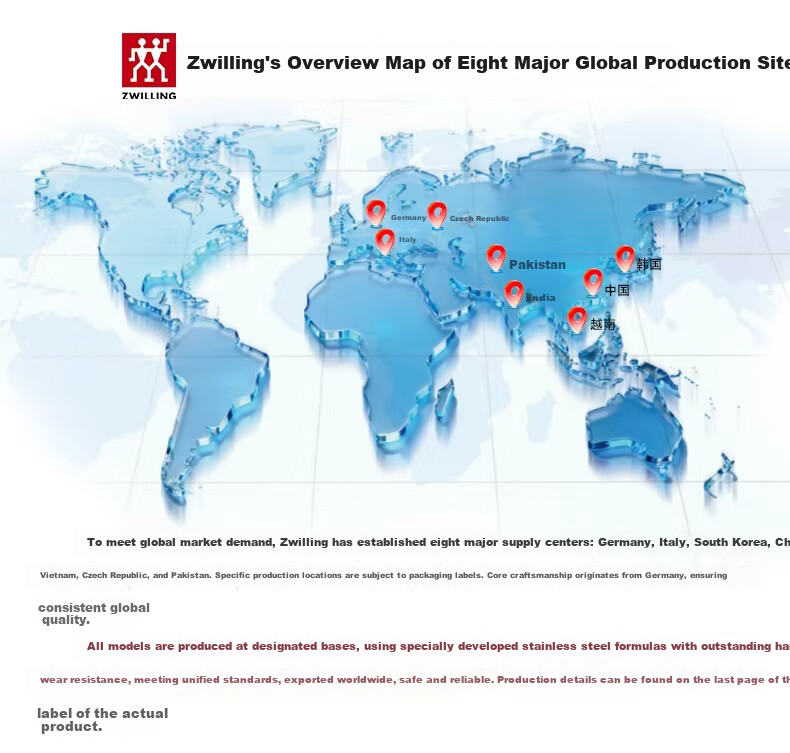The width and height of the screenshot is (790, 753).
Task: Click the map pin next to Germany
Action: [x=376, y=214]
